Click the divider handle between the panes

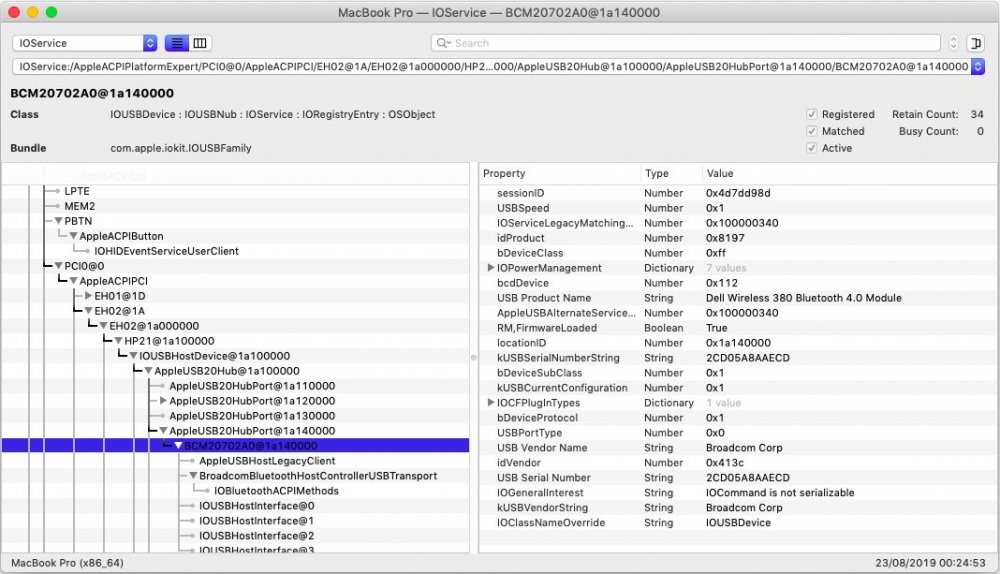click(x=474, y=357)
